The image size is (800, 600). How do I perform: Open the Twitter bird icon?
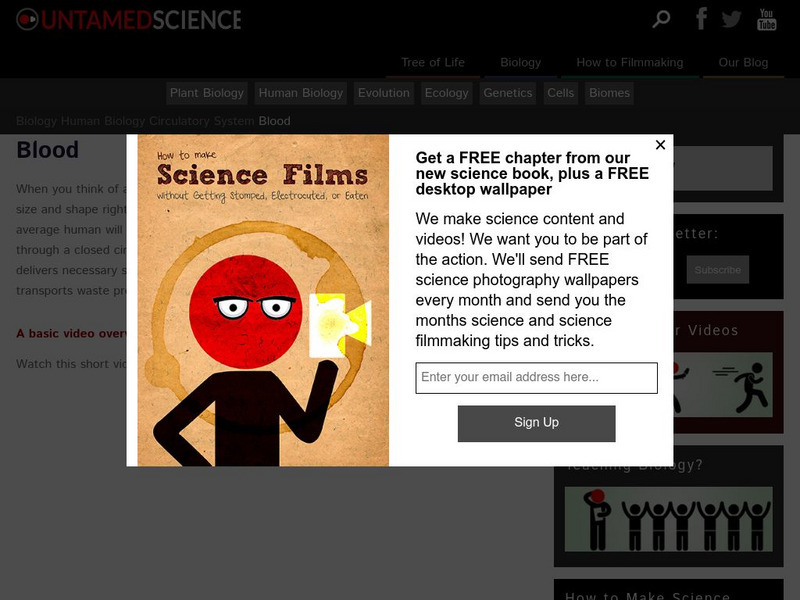pos(732,19)
